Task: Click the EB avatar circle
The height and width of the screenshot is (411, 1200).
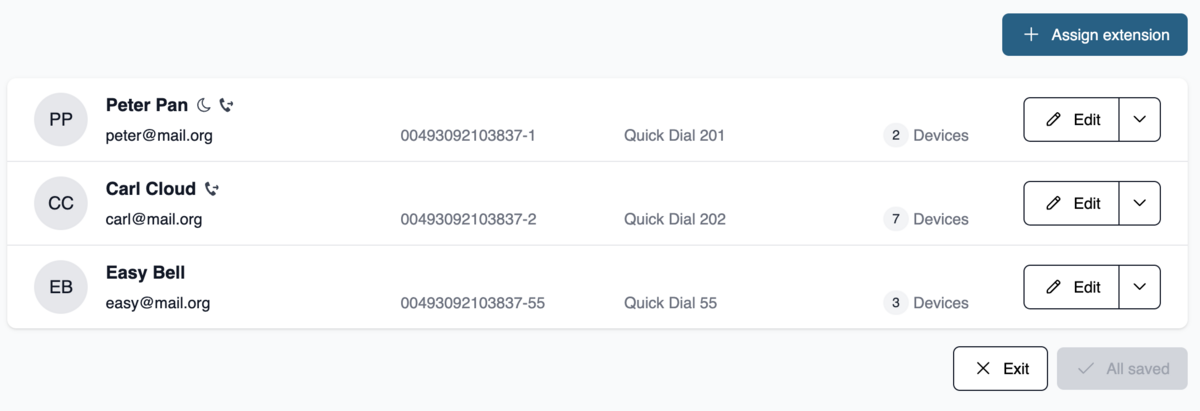Action: 61,287
